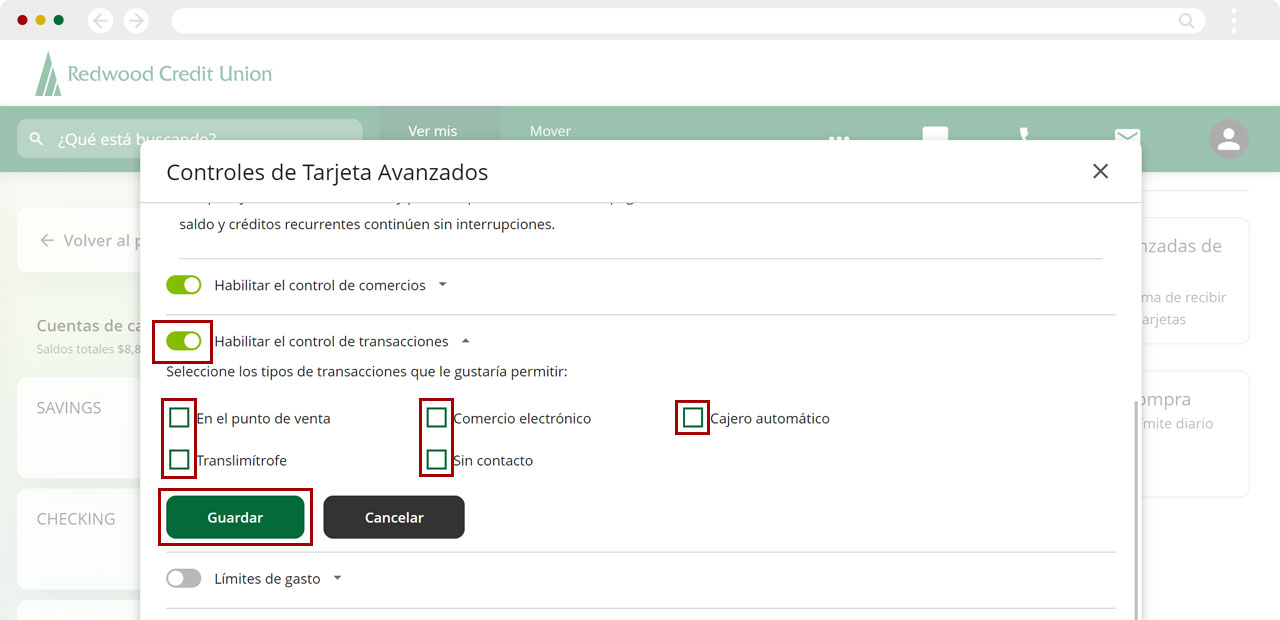Image resolution: width=1280 pixels, height=620 pixels.
Task: Select the Translimítrofe checkbox
Action: click(x=179, y=460)
